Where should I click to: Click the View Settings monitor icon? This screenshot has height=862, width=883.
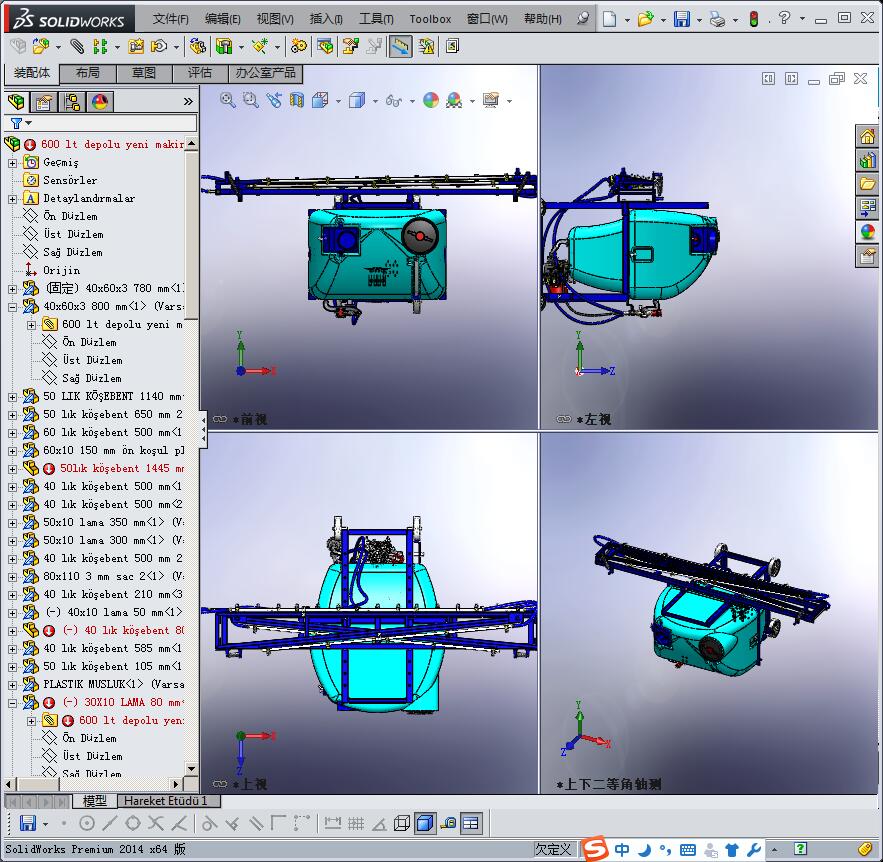491,100
